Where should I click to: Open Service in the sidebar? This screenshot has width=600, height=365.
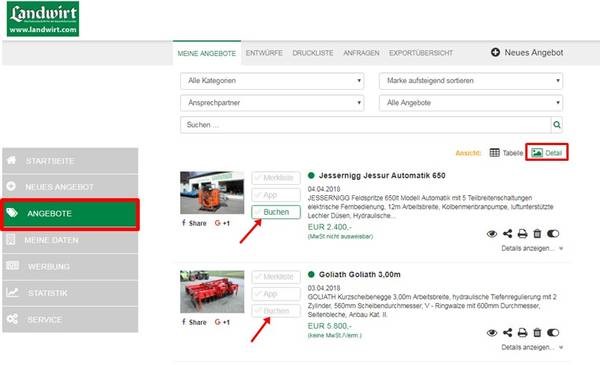(x=70, y=319)
